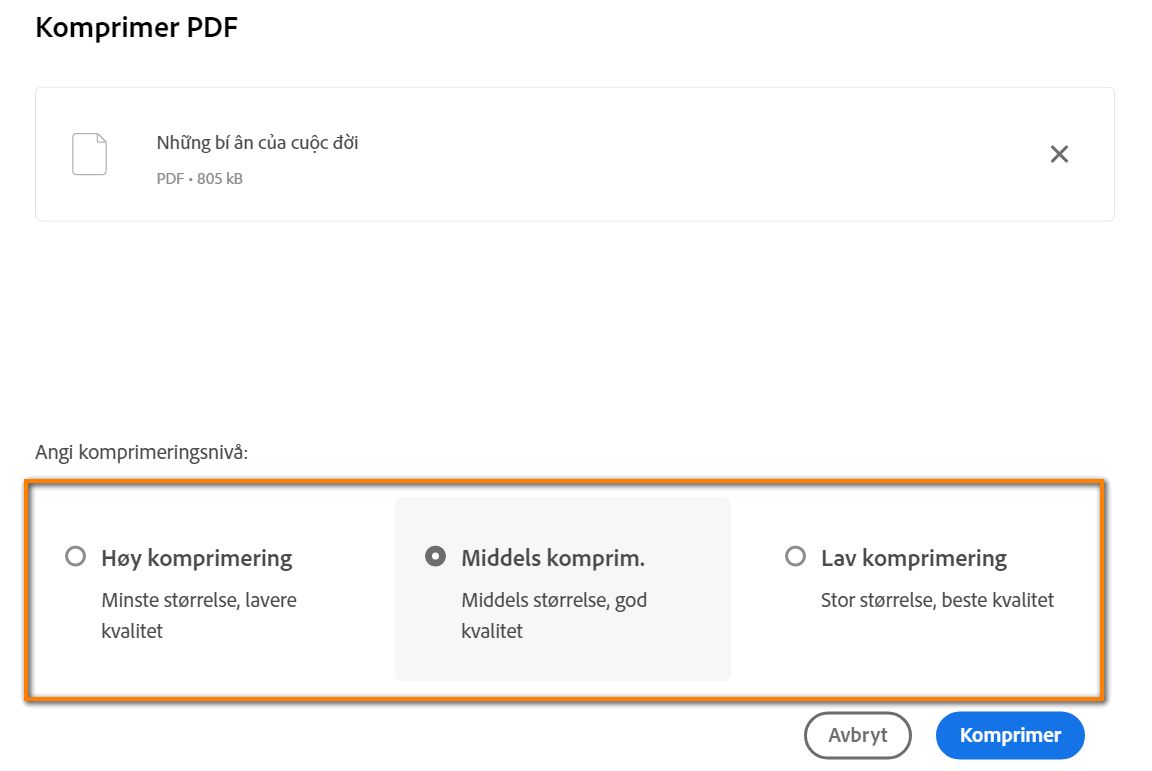Click the Lav komprimering label text

click(914, 557)
